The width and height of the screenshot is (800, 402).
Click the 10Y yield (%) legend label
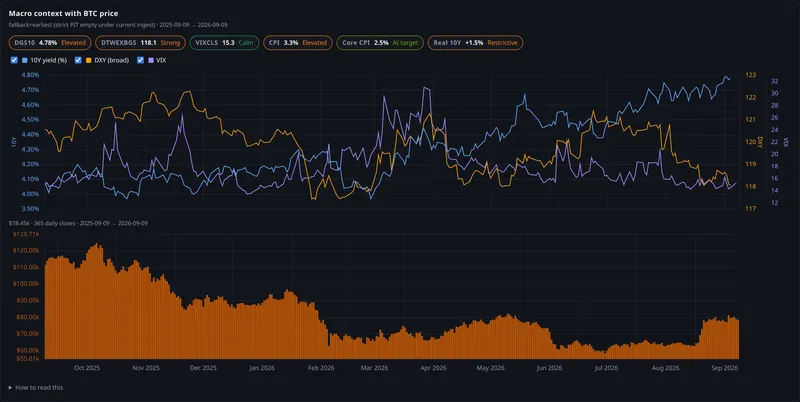(49, 60)
